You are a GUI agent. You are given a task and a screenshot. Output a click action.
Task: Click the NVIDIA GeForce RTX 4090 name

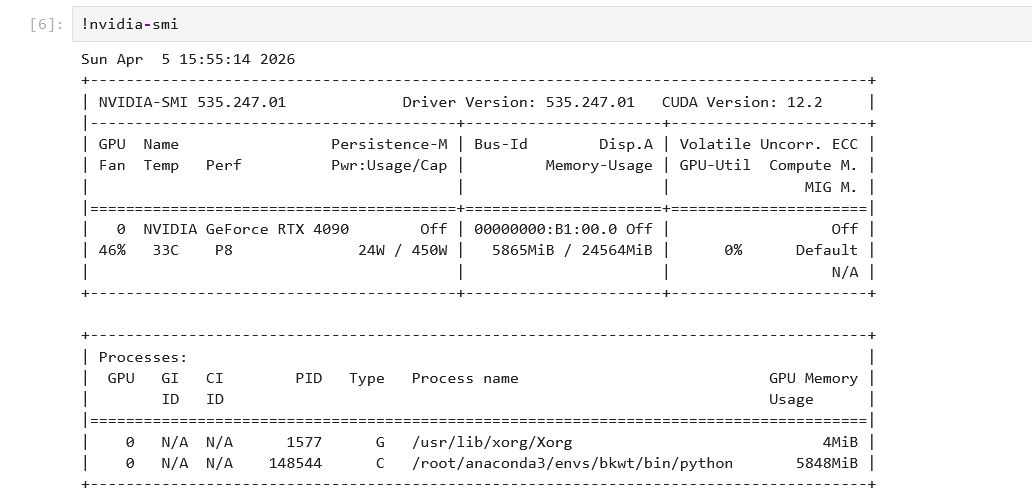[x=246, y=229]
